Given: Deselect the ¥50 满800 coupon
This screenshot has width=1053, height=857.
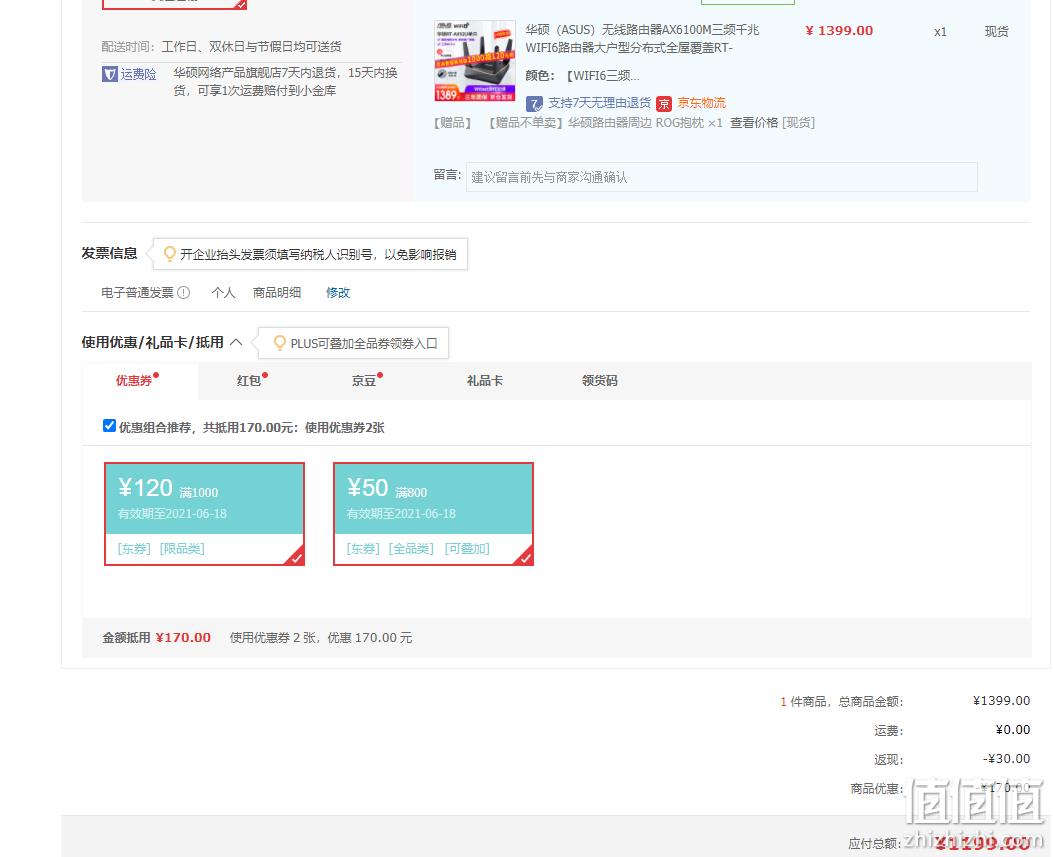Looking at the screenshot, I should [x=433, y=514].
